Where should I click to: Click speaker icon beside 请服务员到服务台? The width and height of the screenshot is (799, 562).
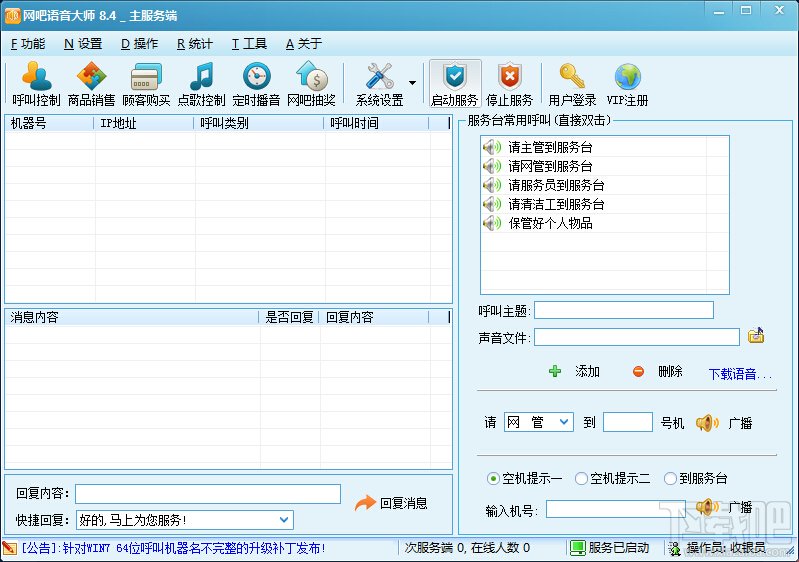tap(492, 185)
